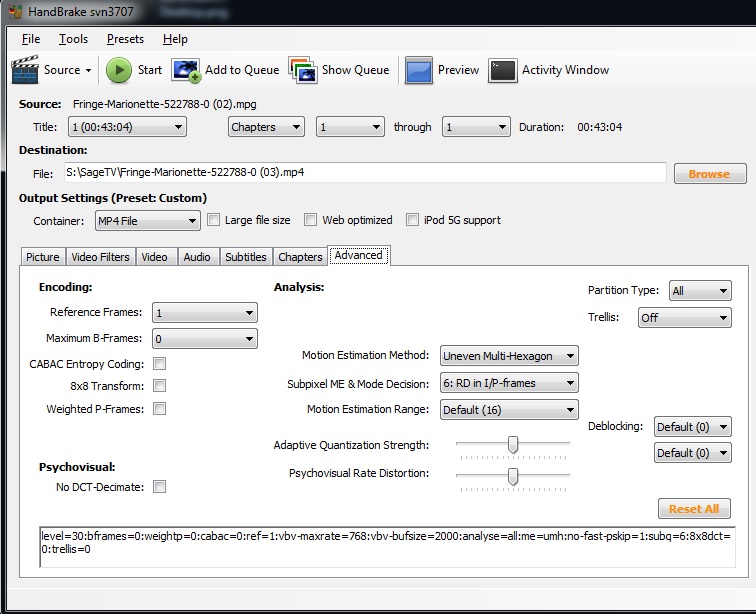Click the Duration value 00:43:04
Viewport: 756px width, 614px height.
coord(600,127)
